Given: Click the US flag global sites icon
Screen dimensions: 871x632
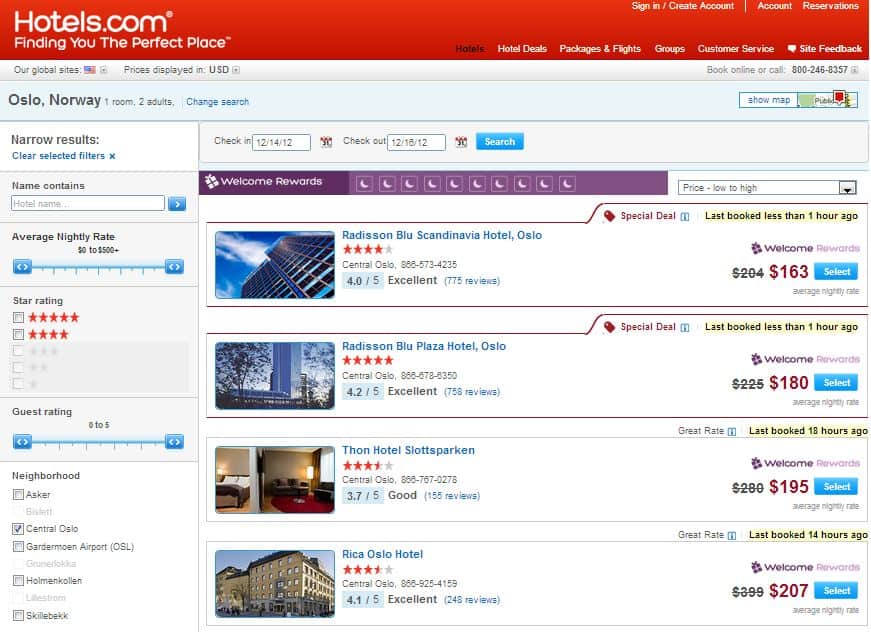Looking at the screenshot, I should pyautogui.click(x=89, y=70).
